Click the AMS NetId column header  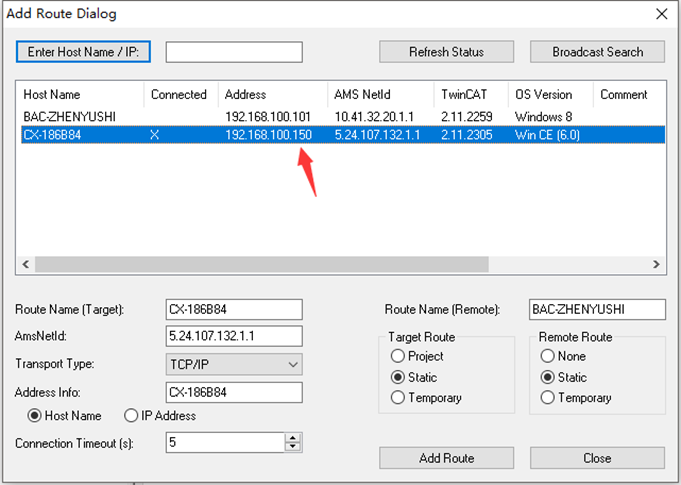(x=381, y=95)
